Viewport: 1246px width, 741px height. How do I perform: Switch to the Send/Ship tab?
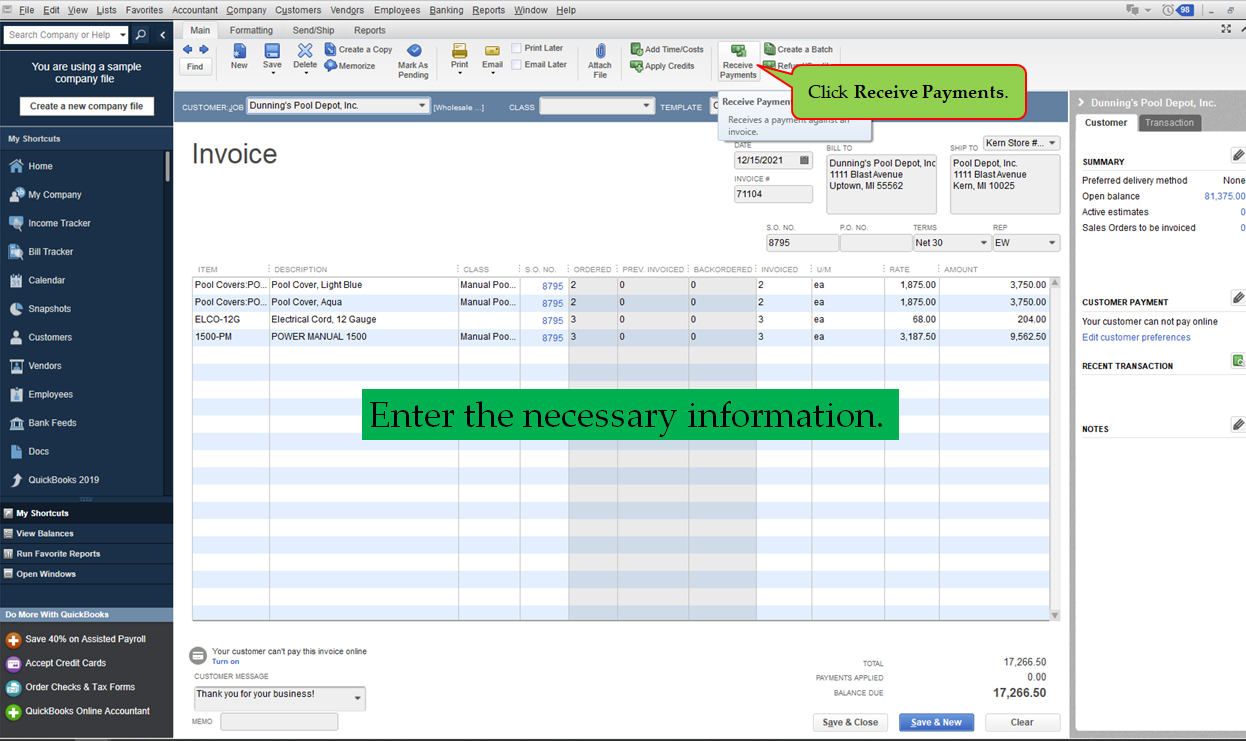tap(314, 30)
